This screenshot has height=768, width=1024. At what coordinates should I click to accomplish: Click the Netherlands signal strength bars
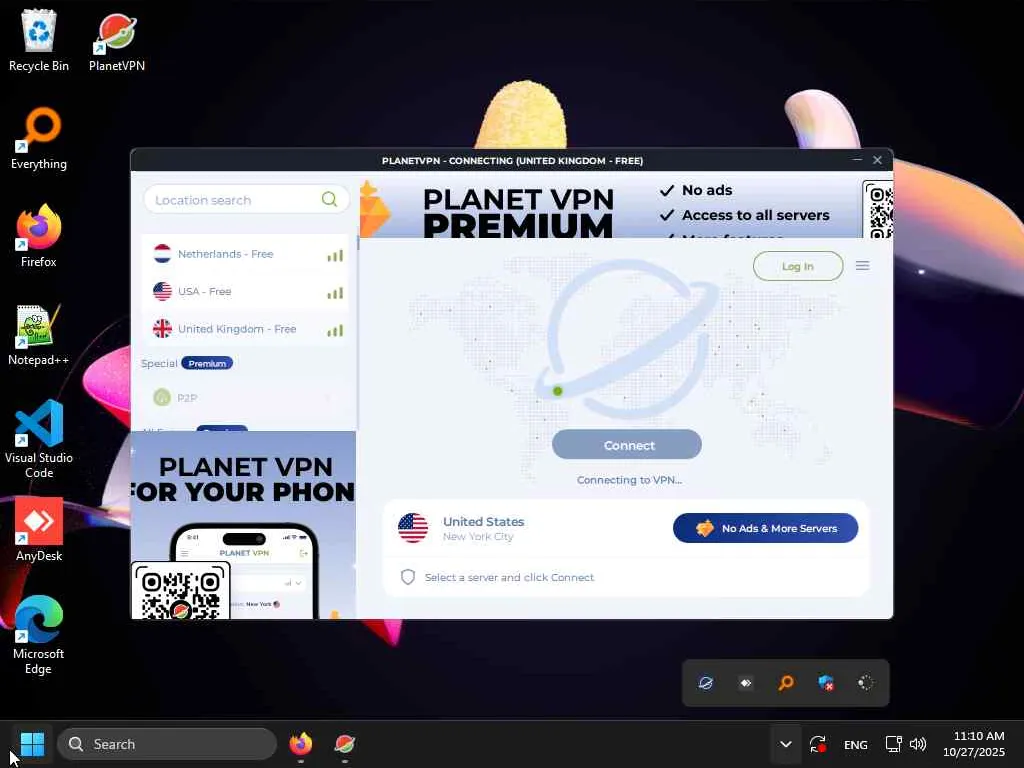click(335, 255)
